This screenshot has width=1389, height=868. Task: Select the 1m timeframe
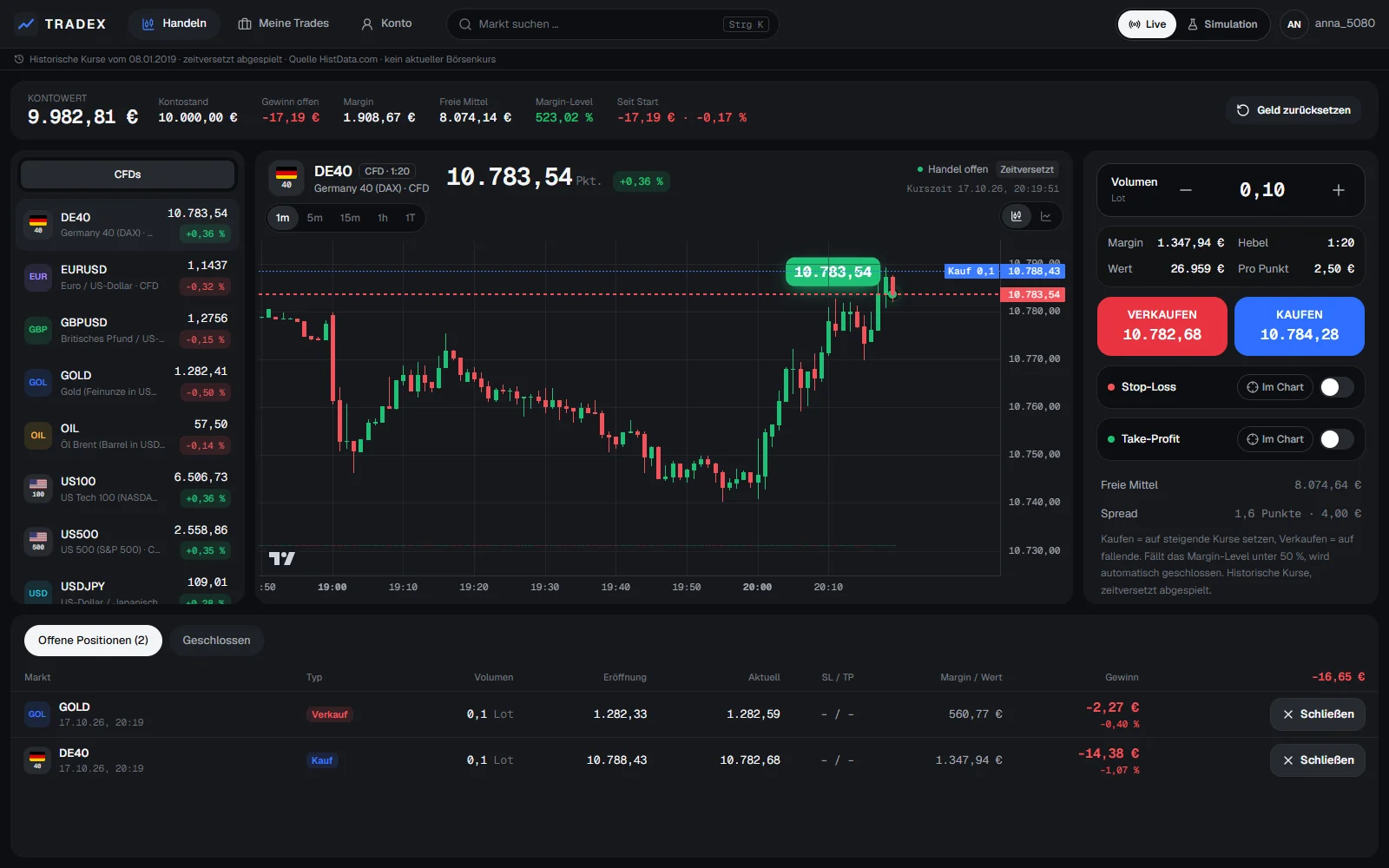[283, 218]
